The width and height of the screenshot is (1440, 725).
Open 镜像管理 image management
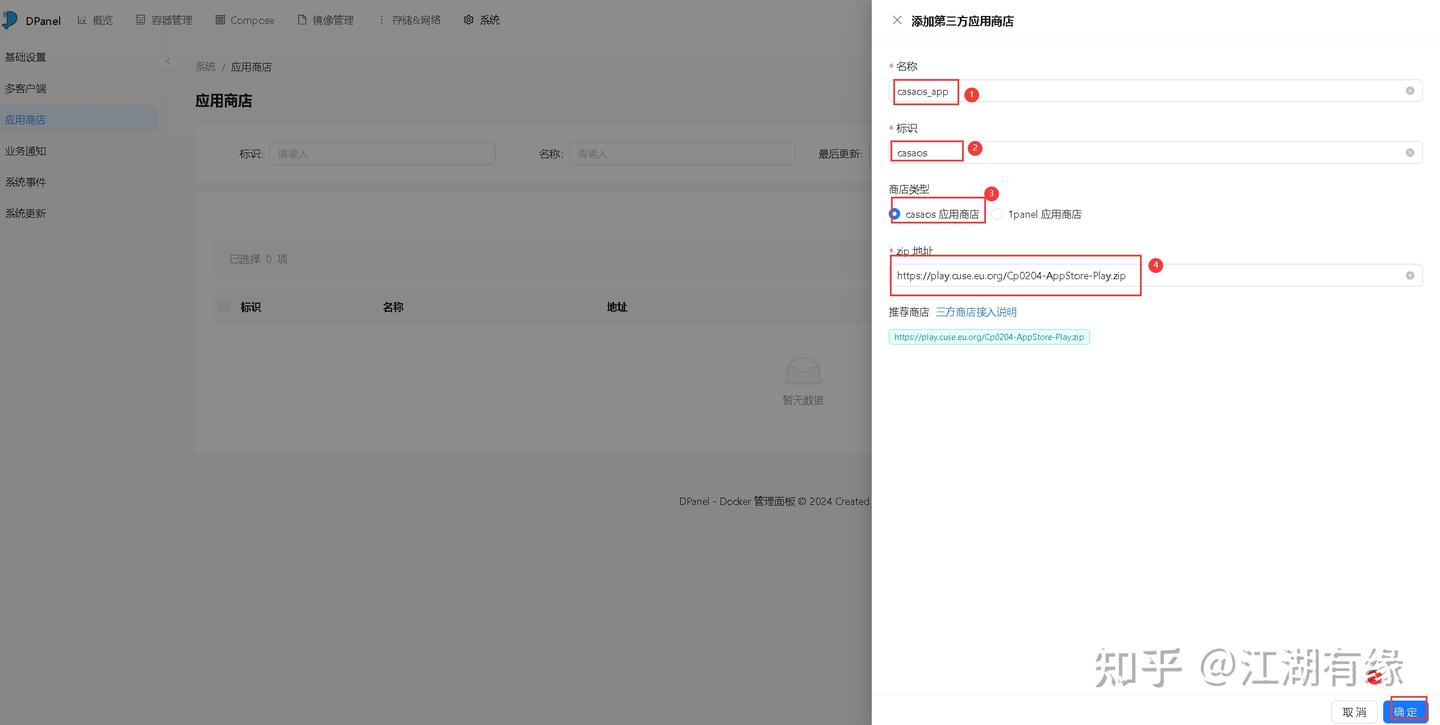[325, 19]
